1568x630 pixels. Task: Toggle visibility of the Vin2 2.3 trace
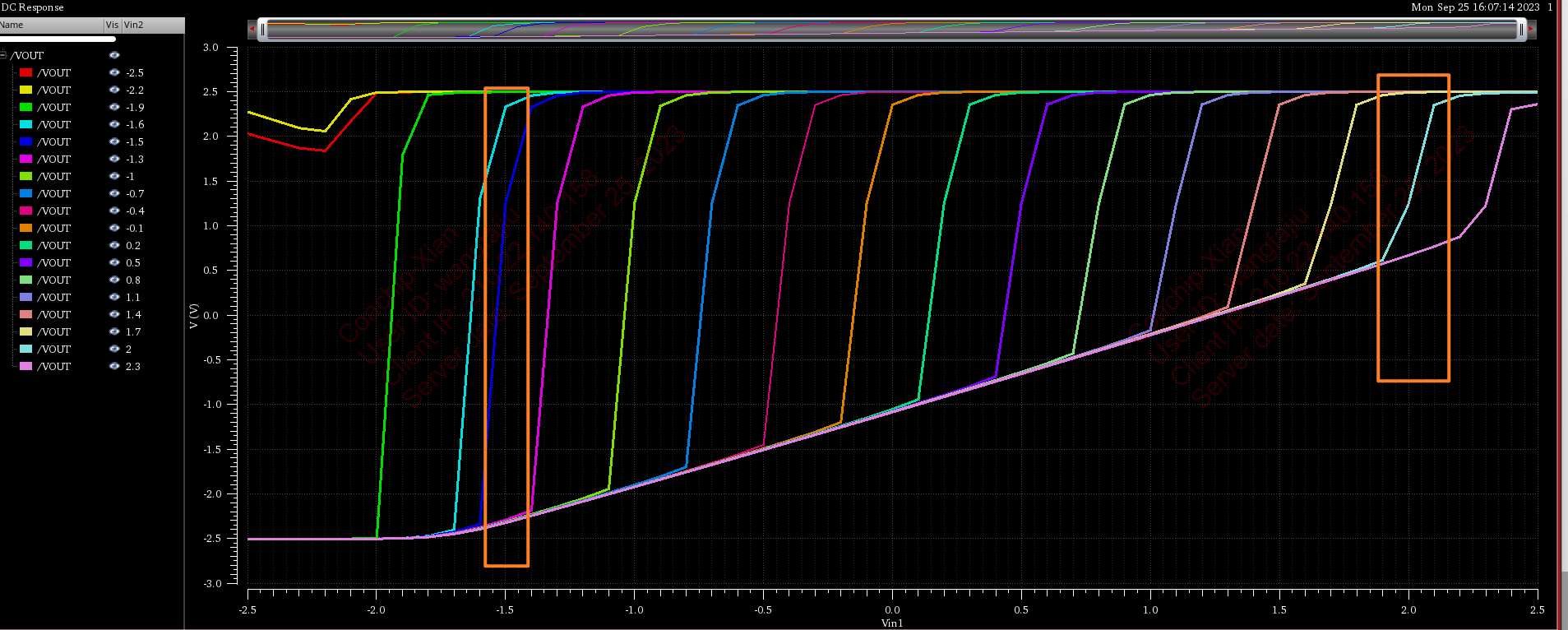(114, 366)
